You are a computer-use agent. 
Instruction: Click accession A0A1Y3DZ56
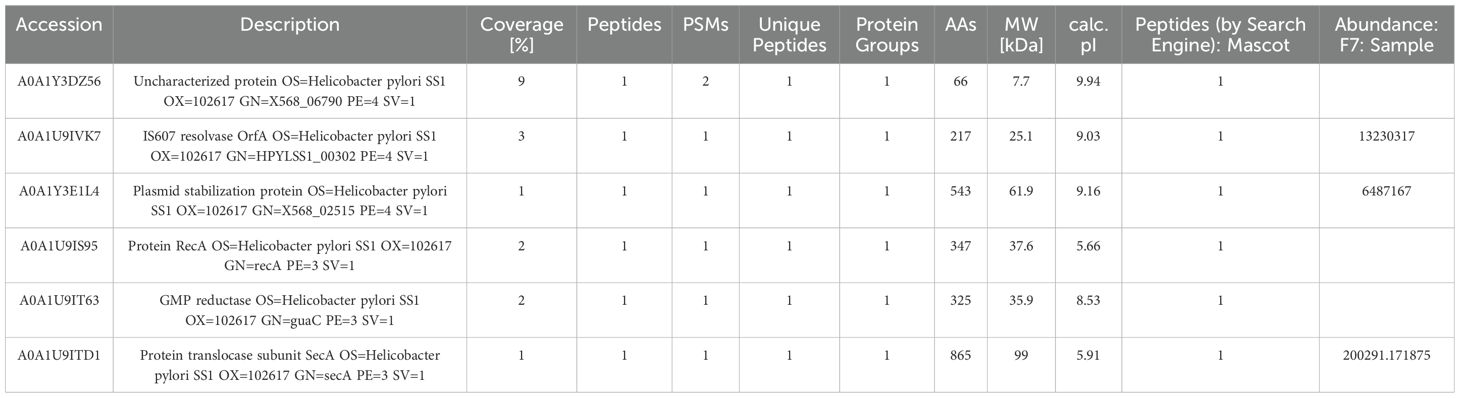point(54,82)
